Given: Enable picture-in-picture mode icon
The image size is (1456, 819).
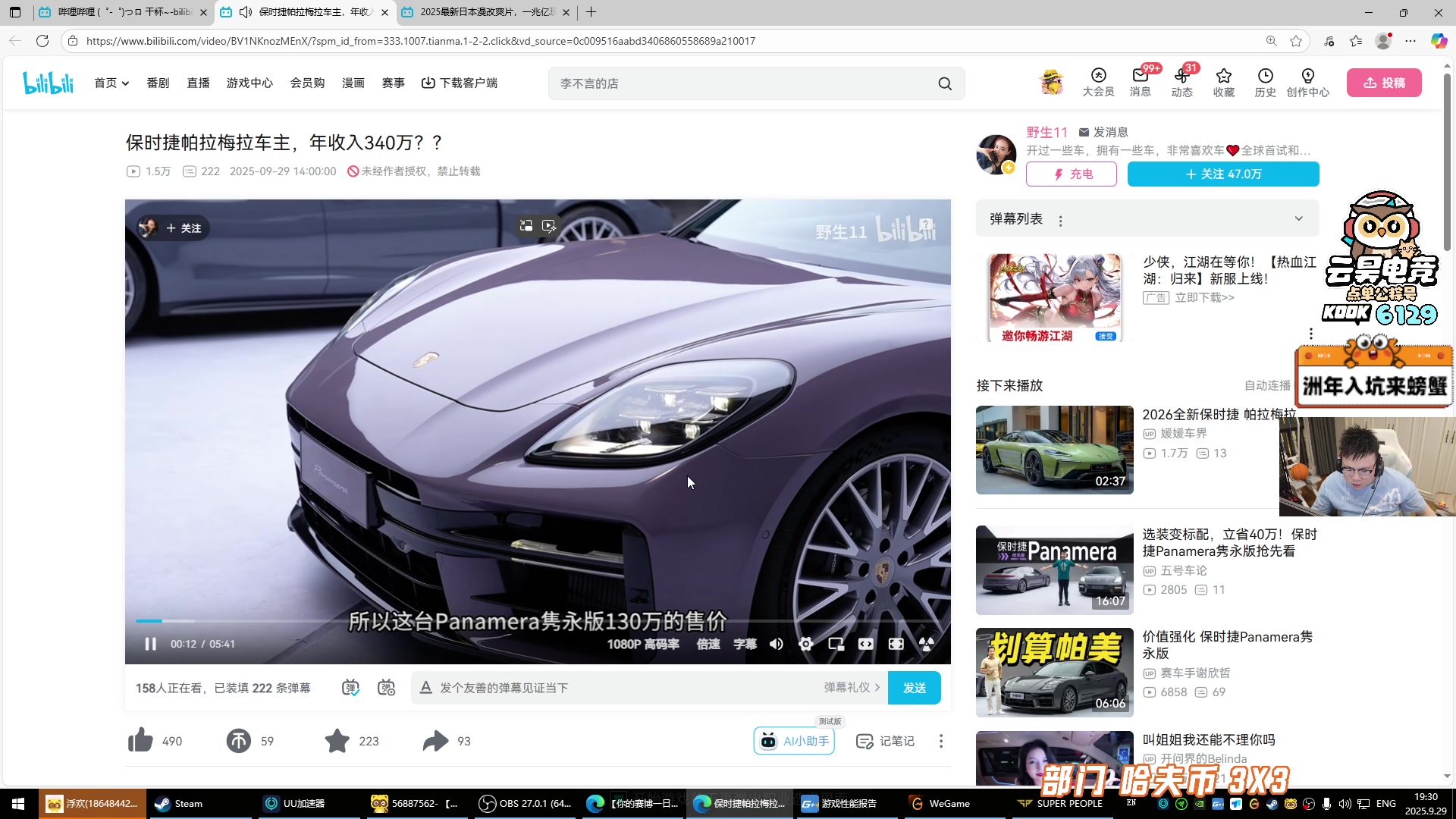Looking at the screenshot, I should click(x=836, y=644).
